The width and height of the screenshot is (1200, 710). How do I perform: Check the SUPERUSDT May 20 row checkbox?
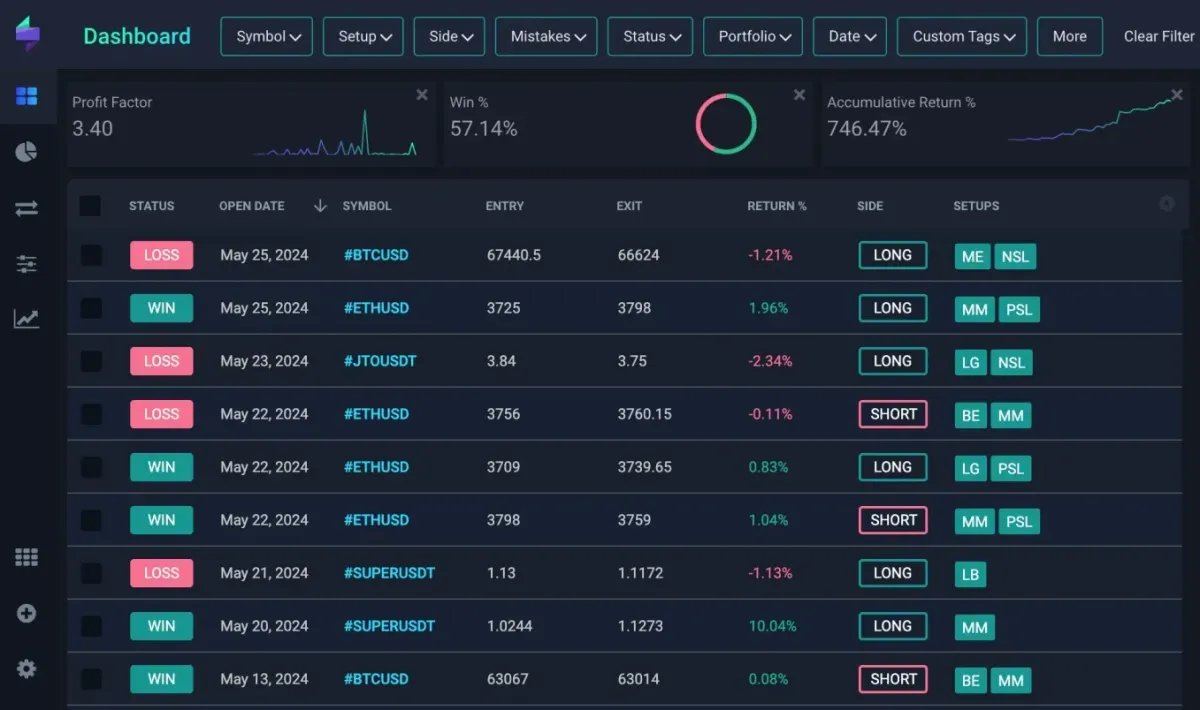click(x=91, y=626)
